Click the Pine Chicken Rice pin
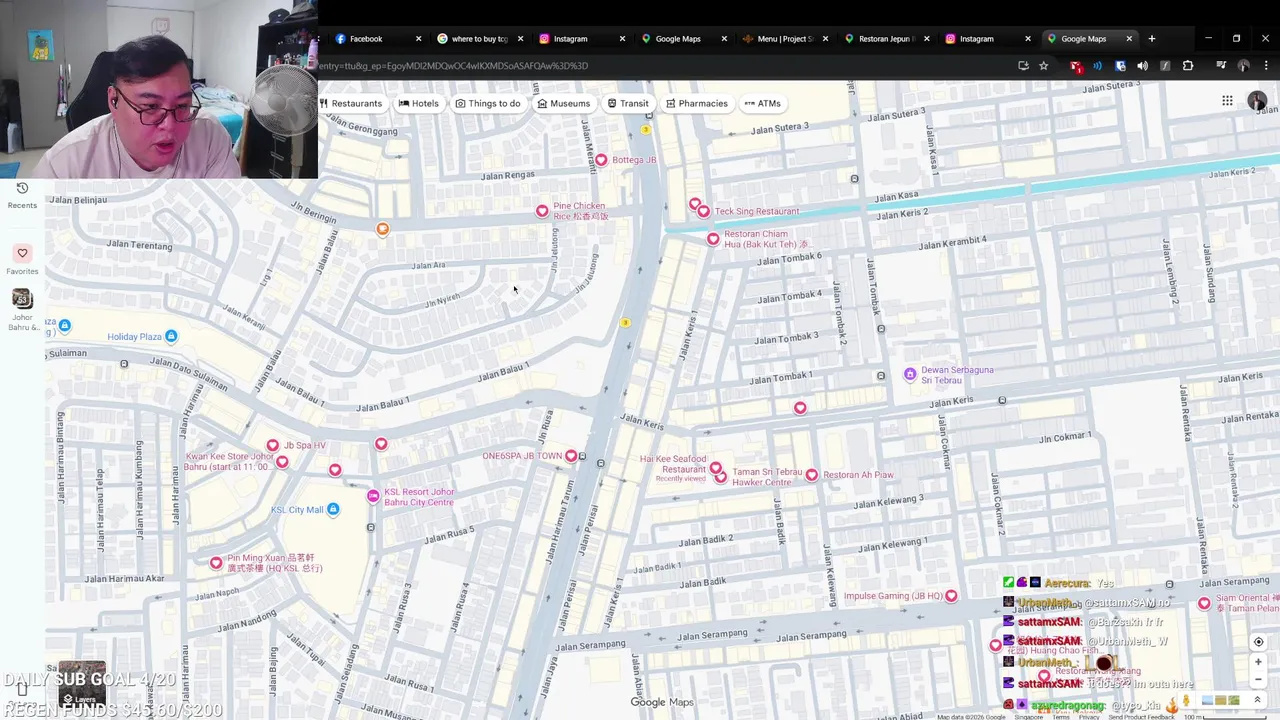 [542, 211]
